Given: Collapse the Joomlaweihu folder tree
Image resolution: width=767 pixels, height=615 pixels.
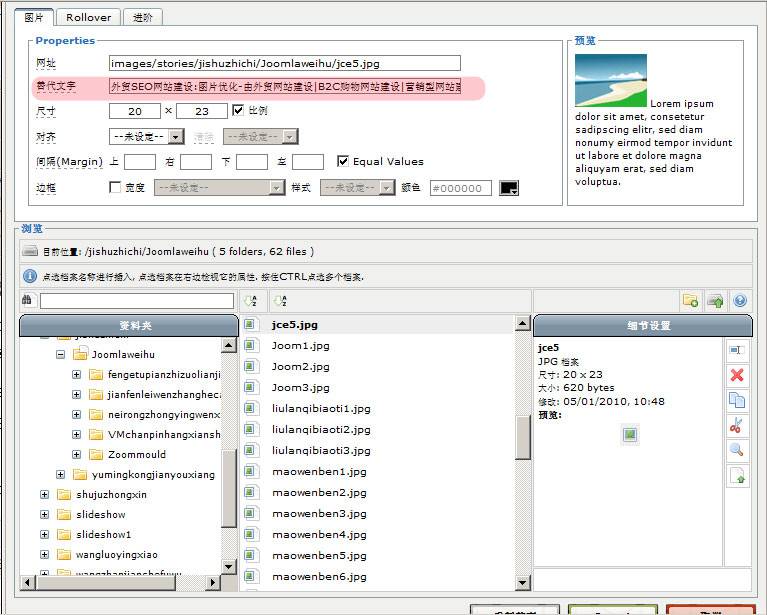Looking at the screenshot, I should (x=61, y=354).
